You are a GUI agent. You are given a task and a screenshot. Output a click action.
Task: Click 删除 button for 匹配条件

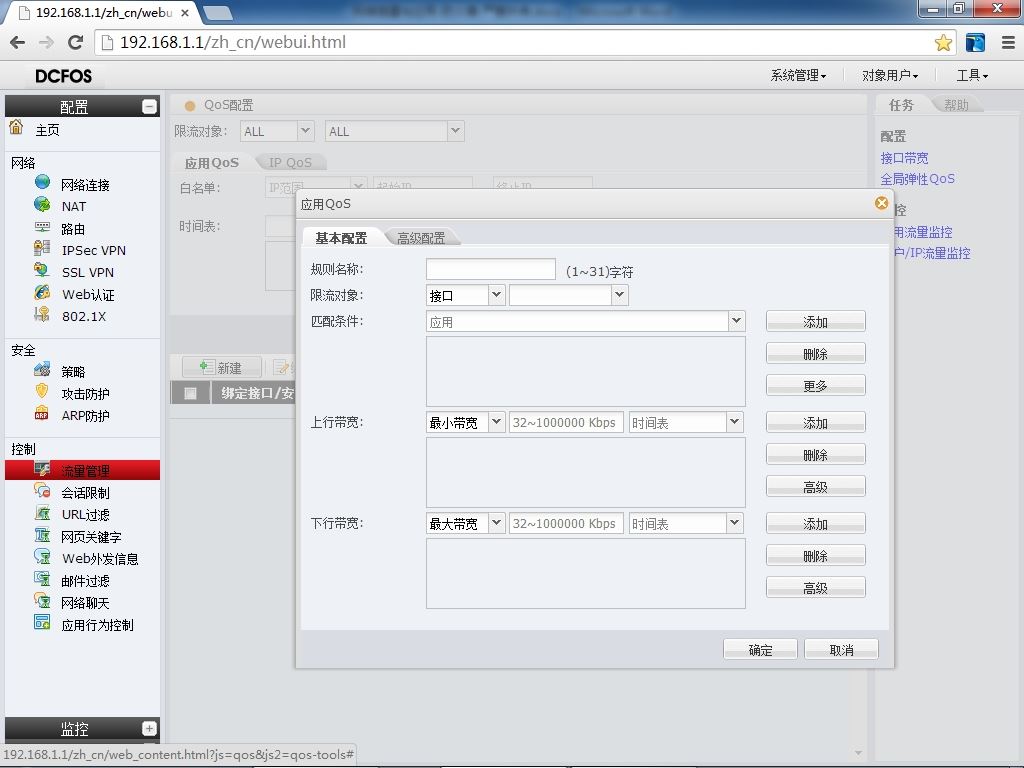click(816, 353)
